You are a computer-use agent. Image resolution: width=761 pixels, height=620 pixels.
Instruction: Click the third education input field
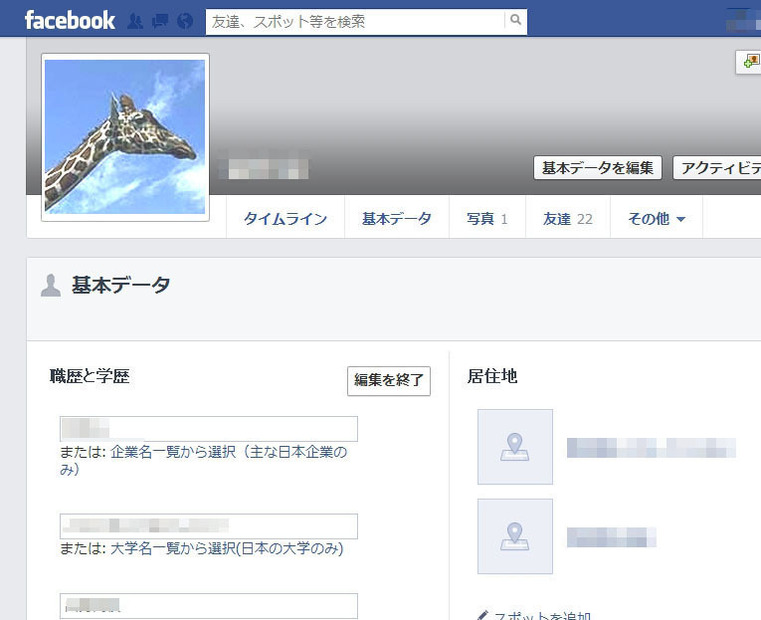(x=209, y=605)
